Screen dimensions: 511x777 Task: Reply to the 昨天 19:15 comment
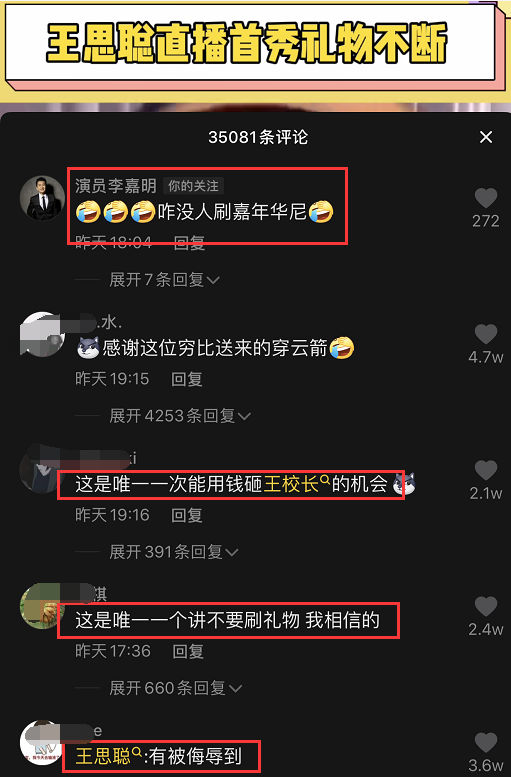tap(187, 380)
